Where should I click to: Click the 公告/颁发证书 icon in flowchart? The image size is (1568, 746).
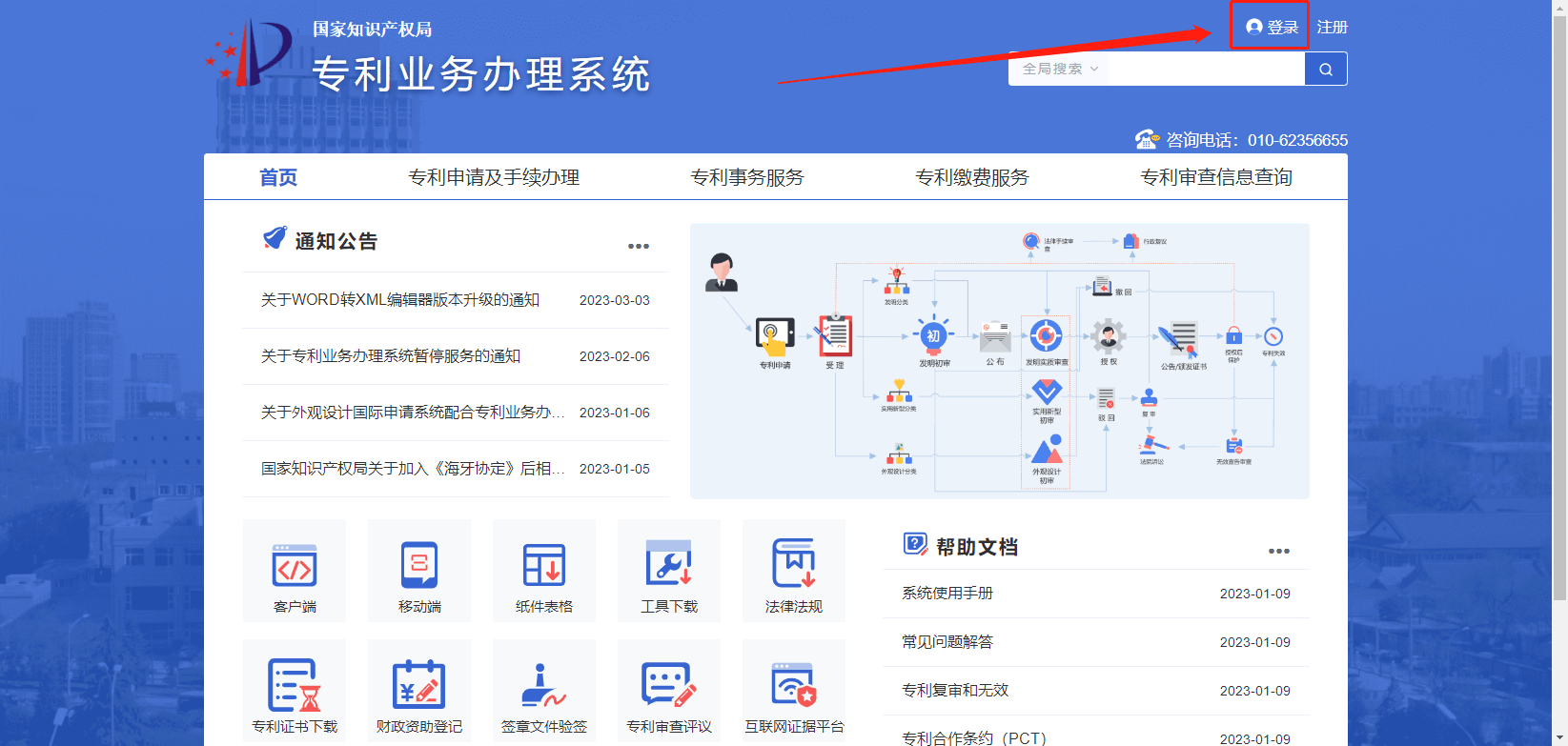click(1179, 339)
